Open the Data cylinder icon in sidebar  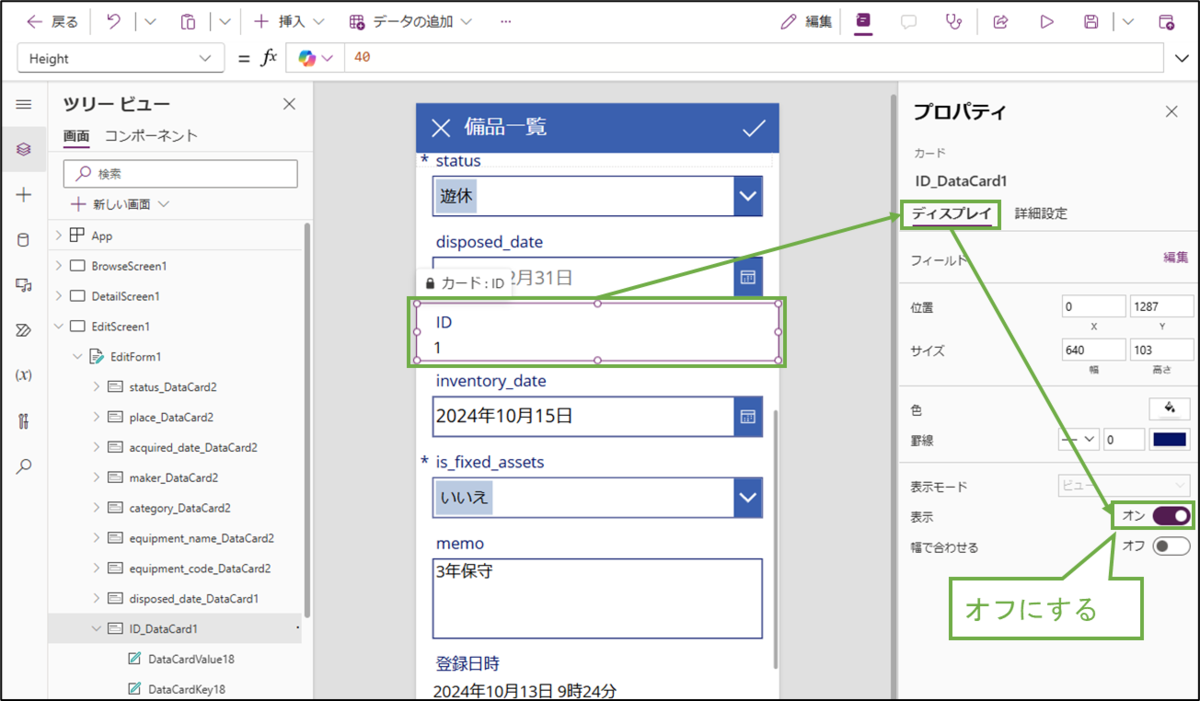pyautogui.click(x=24, y=240)
